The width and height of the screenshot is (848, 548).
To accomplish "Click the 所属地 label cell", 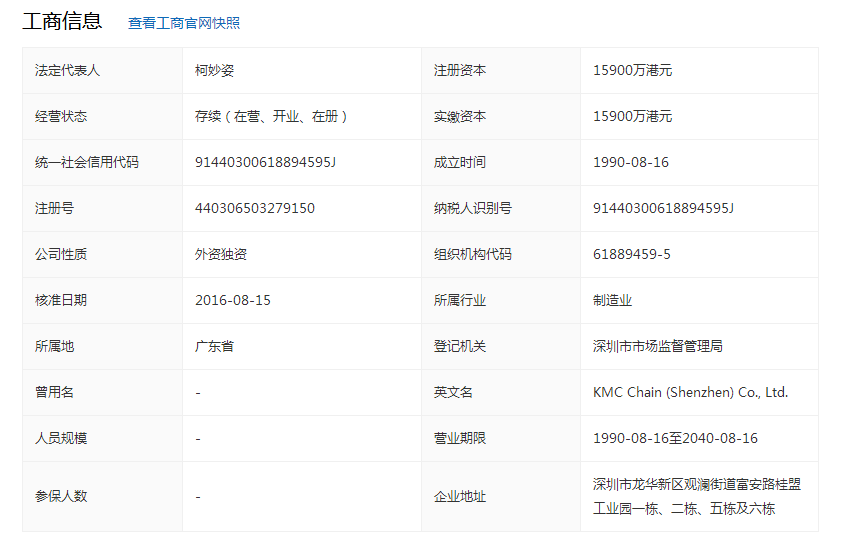I will coord(103,346).
